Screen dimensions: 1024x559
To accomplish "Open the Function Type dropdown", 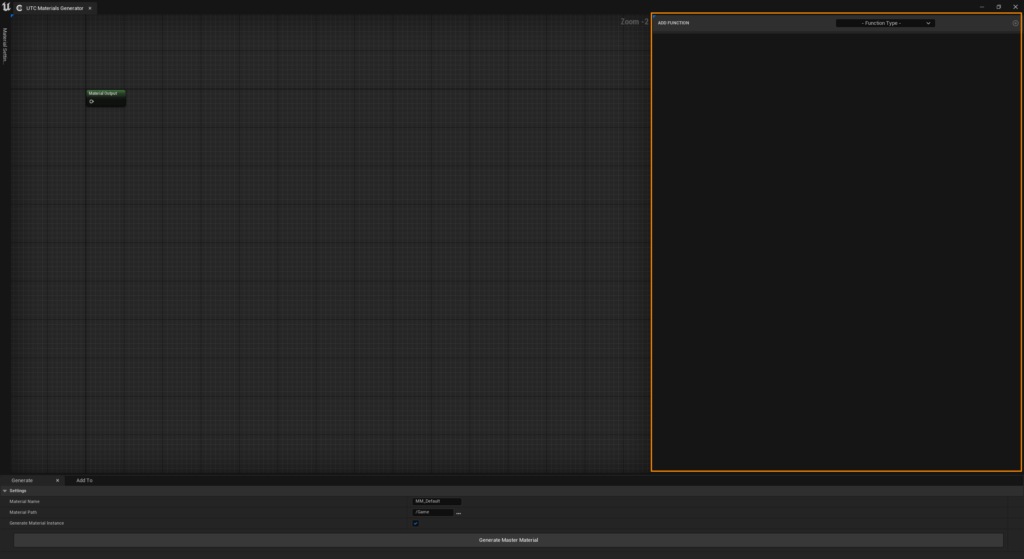I will tap(885, 23).
